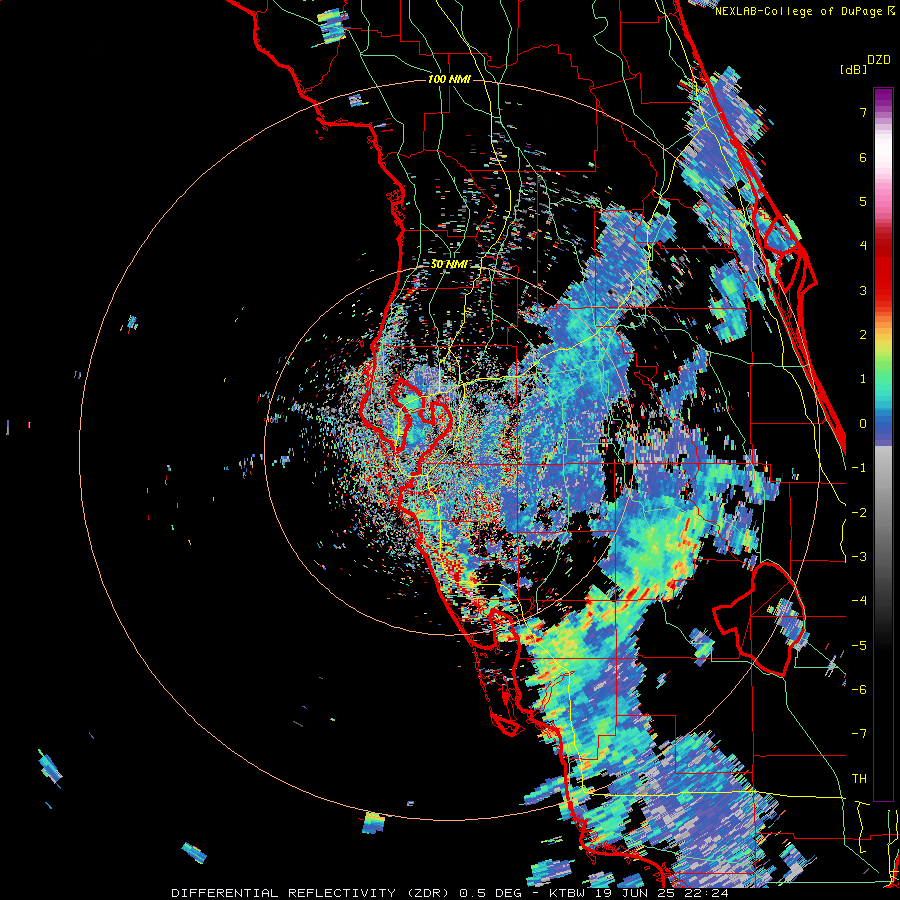Viewport: 900px width, 900px height.
Task: Click the -2 dB colorbar label
Action: coord(859,513)
